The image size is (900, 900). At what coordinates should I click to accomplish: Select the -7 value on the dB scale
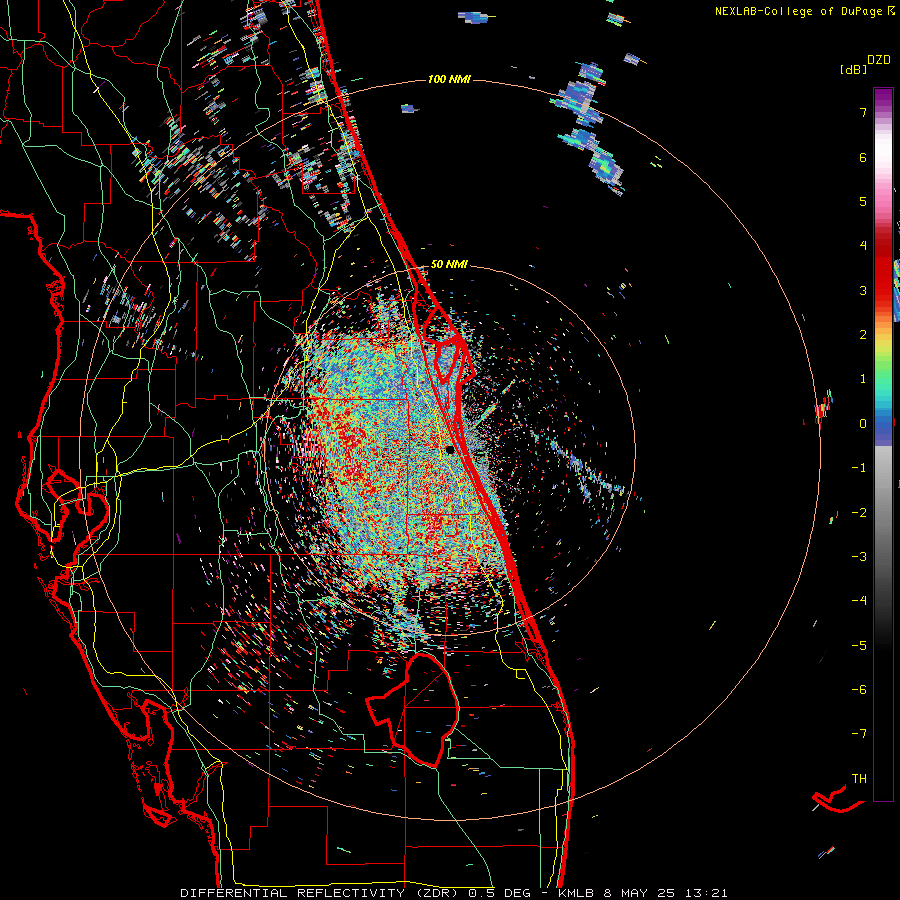[859, 734]
